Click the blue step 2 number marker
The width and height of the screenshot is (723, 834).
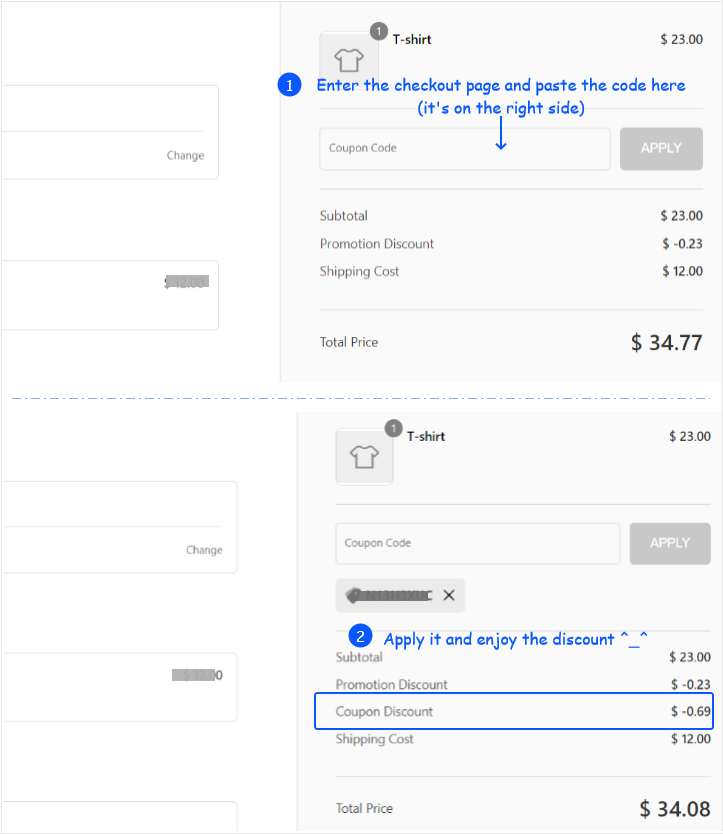[360, 636]
